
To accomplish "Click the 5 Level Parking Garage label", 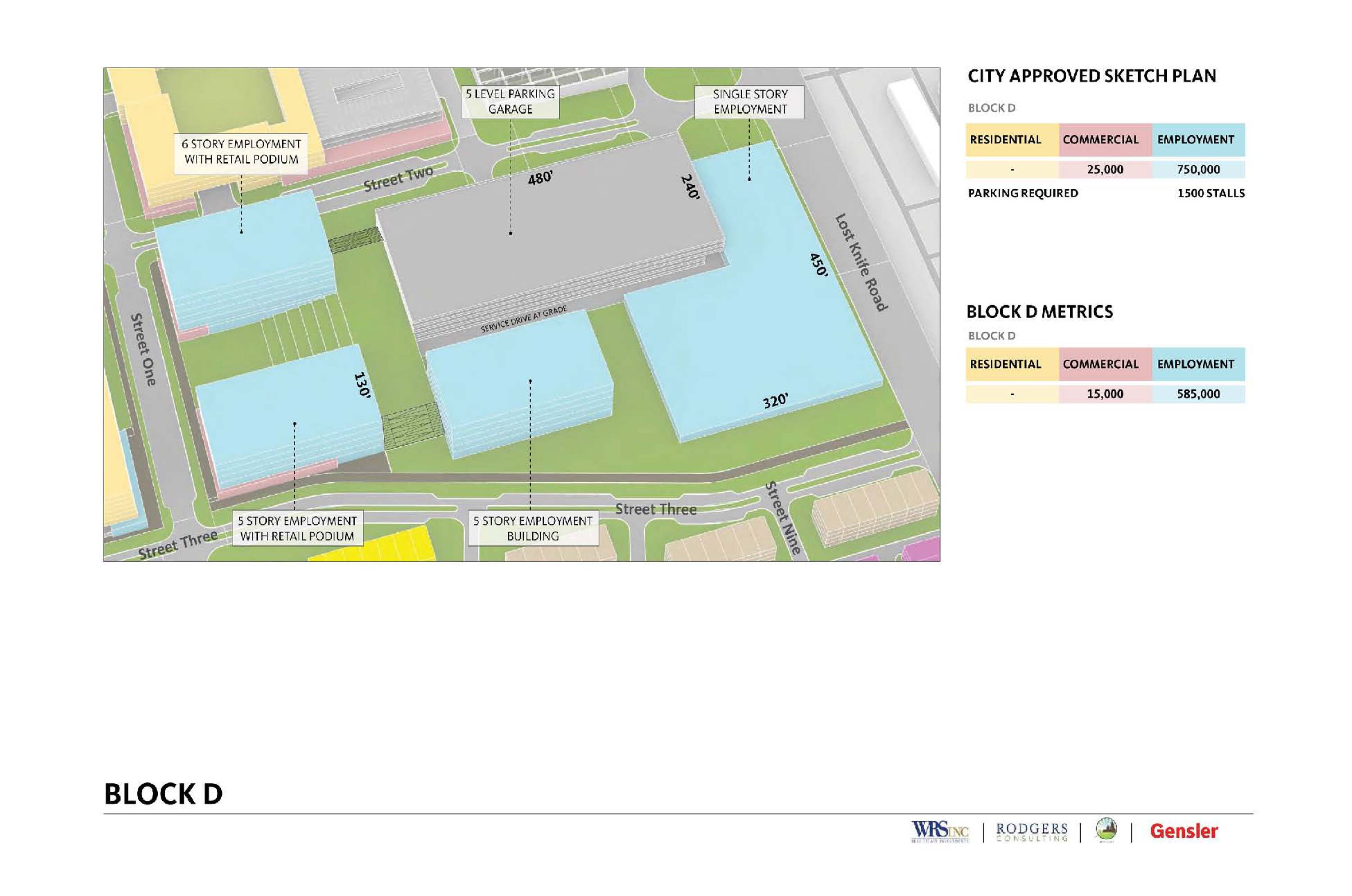I will (x=510, y=102).
